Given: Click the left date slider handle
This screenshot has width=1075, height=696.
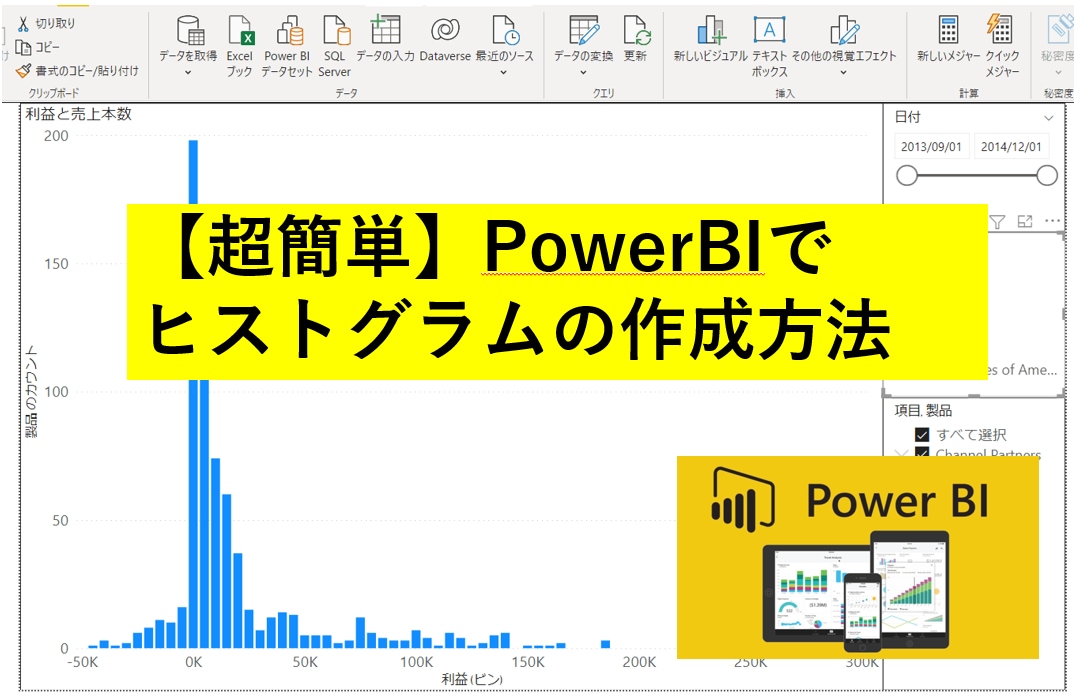Looking at the screenshot, I should (906, 176).
